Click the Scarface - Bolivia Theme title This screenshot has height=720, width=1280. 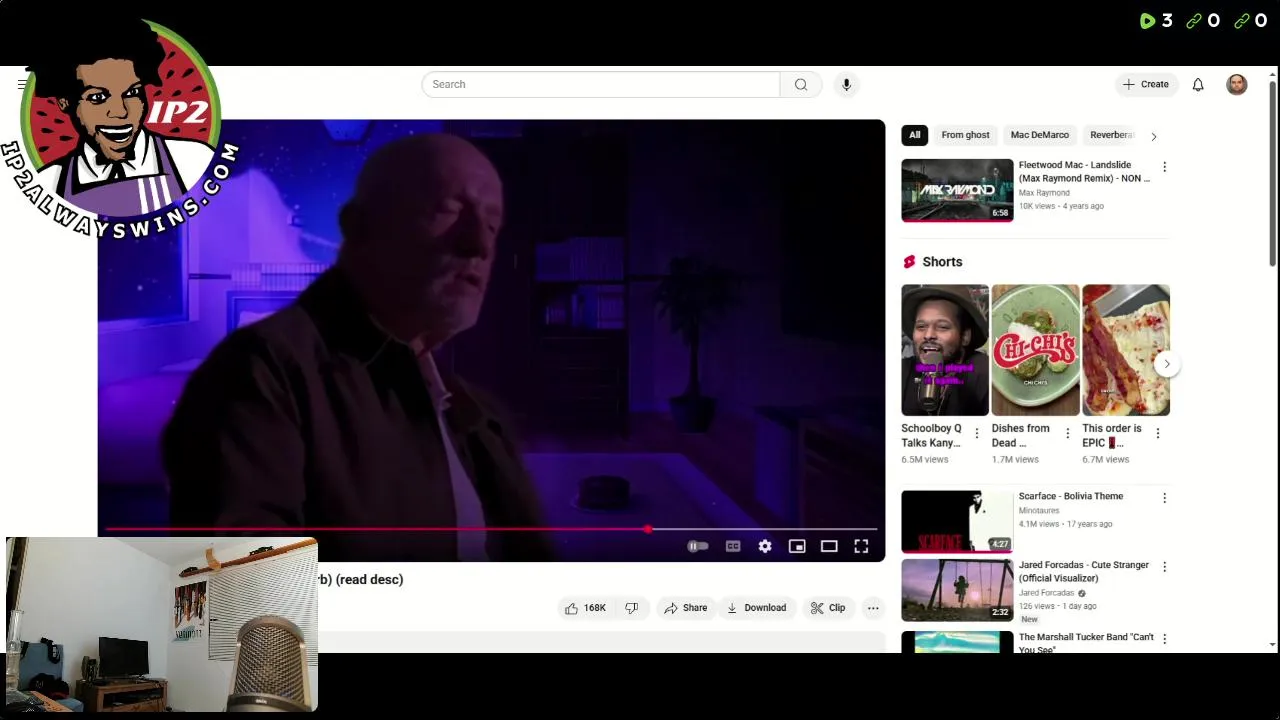1071,496
